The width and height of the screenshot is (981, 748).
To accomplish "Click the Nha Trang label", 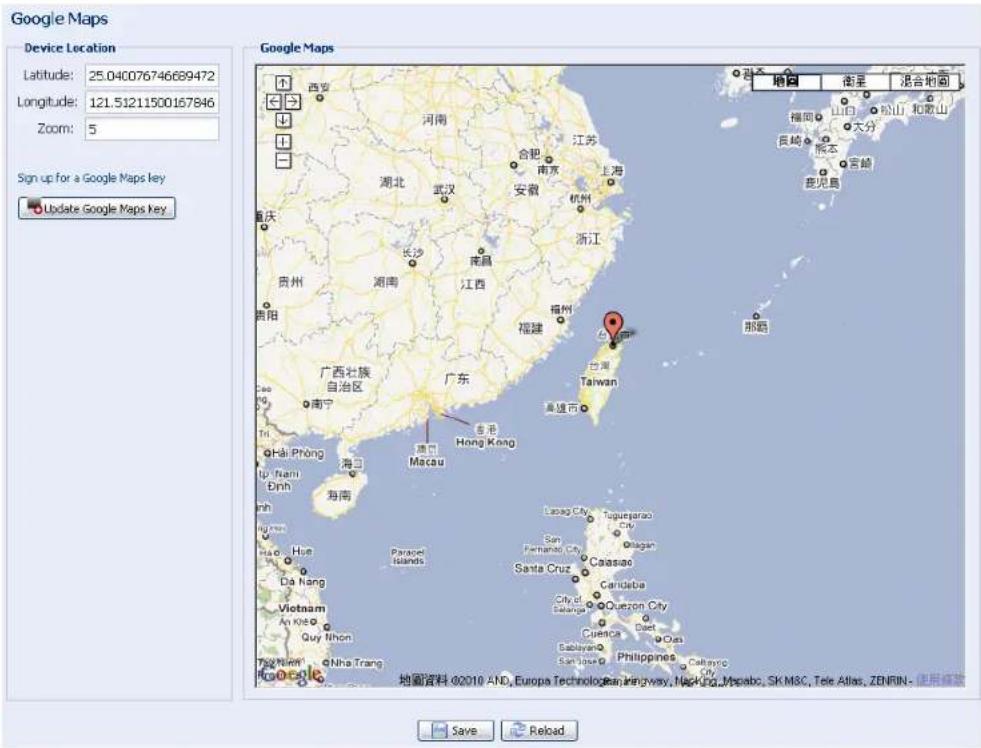I will pos(356,662).
